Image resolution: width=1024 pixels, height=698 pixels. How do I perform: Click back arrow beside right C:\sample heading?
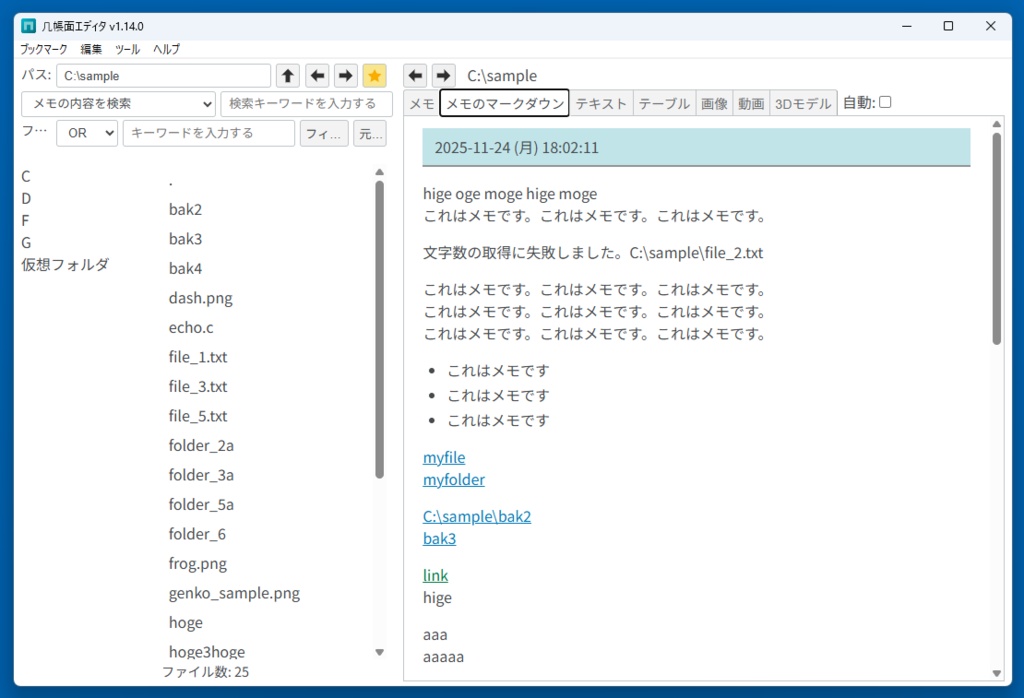click(x=415, y=76)
